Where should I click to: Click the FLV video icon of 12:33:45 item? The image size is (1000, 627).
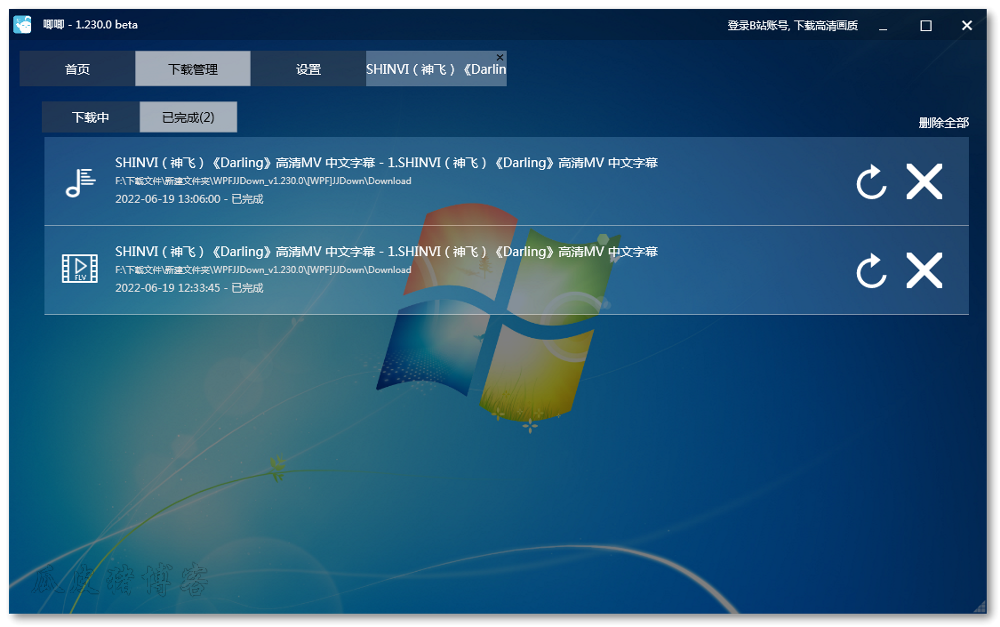coord(80,269)
